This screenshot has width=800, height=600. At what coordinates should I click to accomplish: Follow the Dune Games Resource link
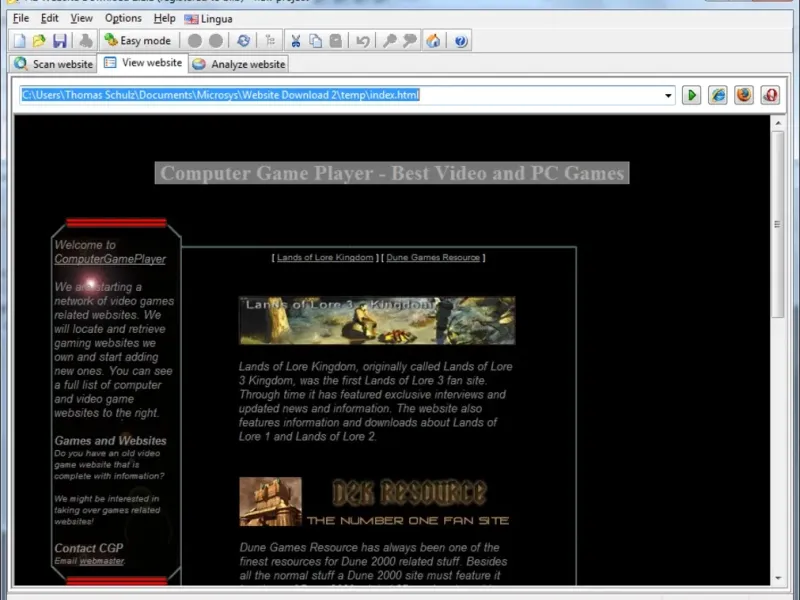[x=433, y=258]
